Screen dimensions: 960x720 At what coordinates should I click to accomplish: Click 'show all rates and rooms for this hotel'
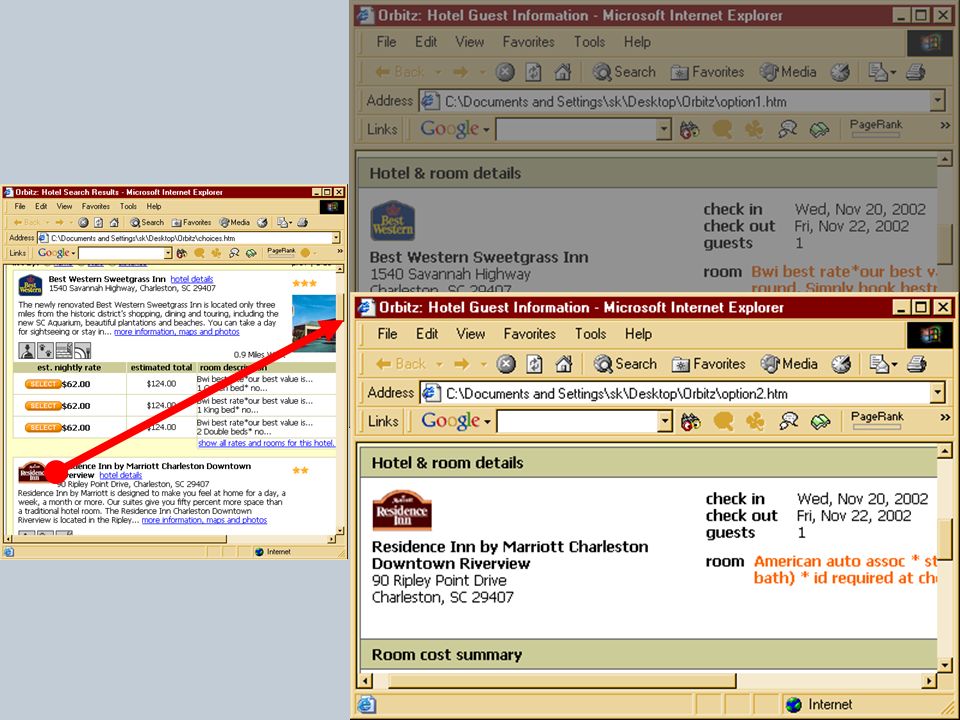(266, 443)
